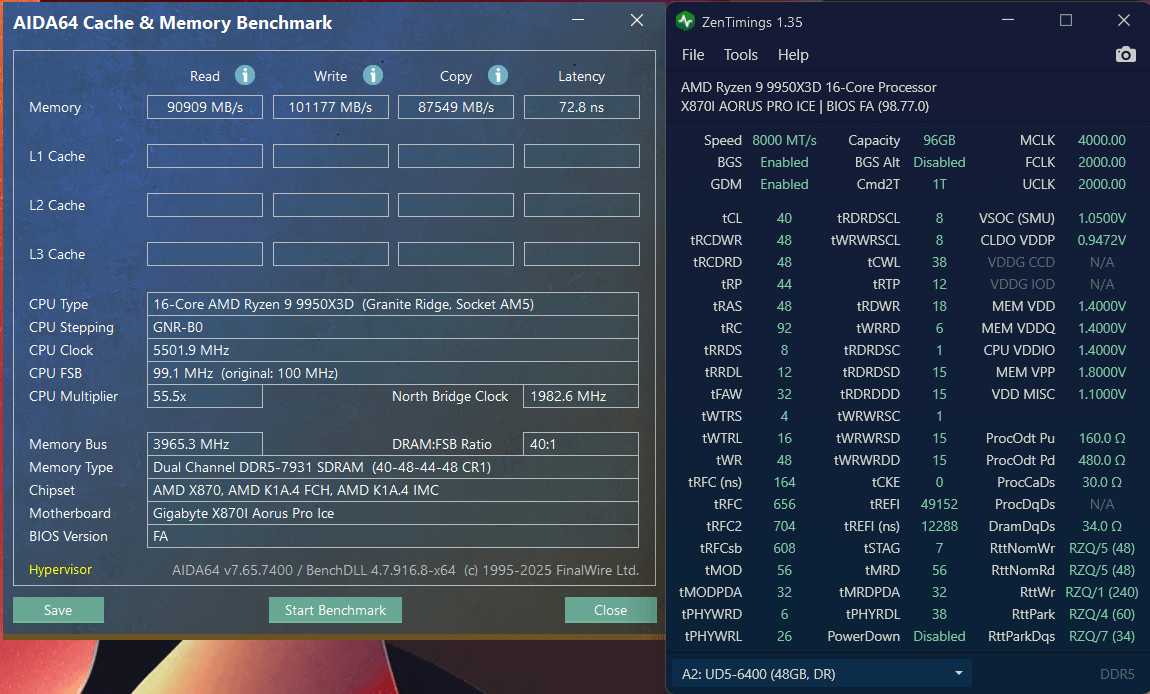Click the CPU Type value field
1150x694 pixels.
(392, 304)
